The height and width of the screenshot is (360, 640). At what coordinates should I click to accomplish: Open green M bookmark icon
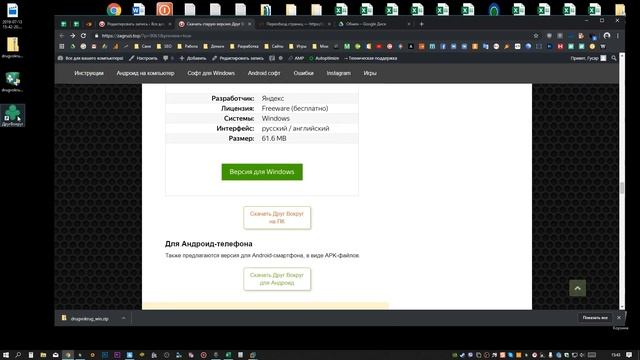pos(347,47)
